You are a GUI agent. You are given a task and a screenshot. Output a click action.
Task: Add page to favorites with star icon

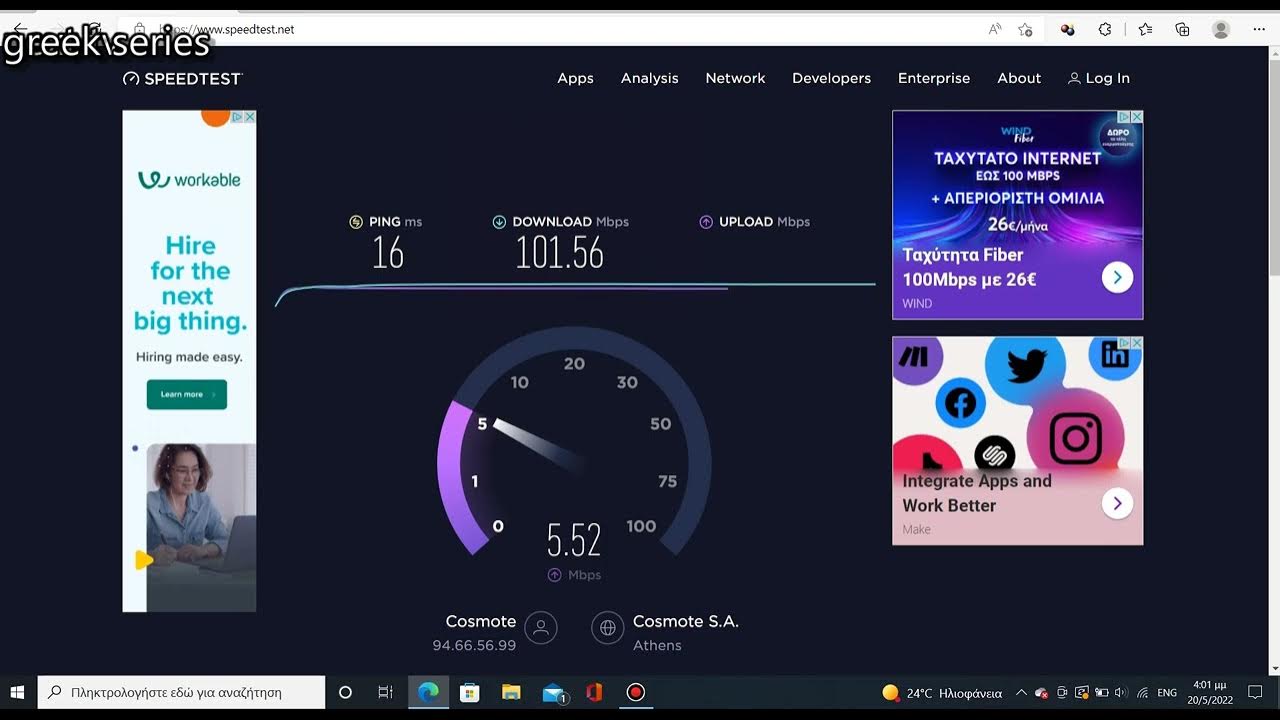pos(1025,29)
